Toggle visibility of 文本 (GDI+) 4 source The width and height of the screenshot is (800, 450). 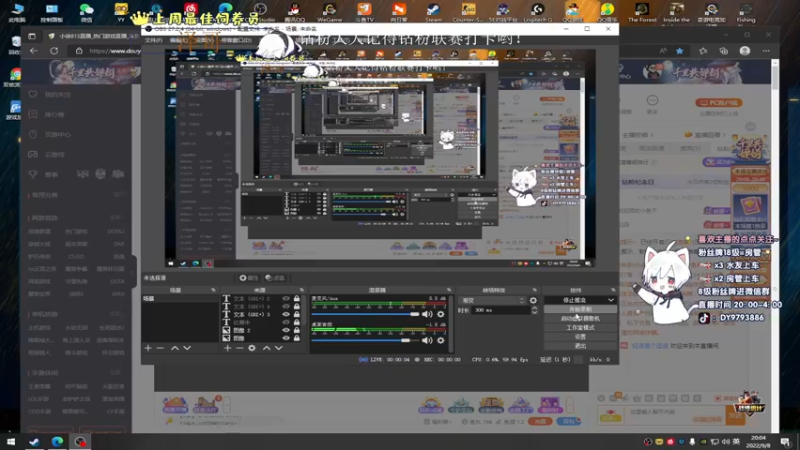pos(286,307)
